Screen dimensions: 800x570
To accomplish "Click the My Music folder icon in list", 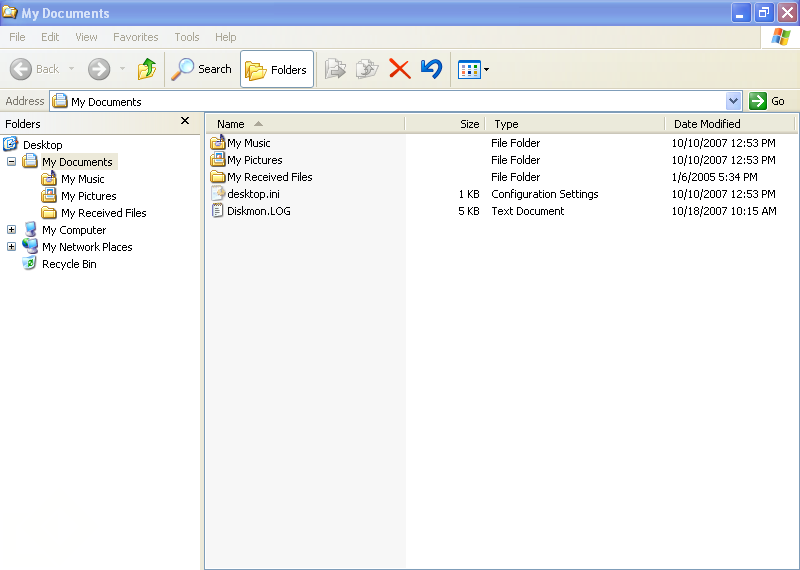I will [x=218, y=142].
